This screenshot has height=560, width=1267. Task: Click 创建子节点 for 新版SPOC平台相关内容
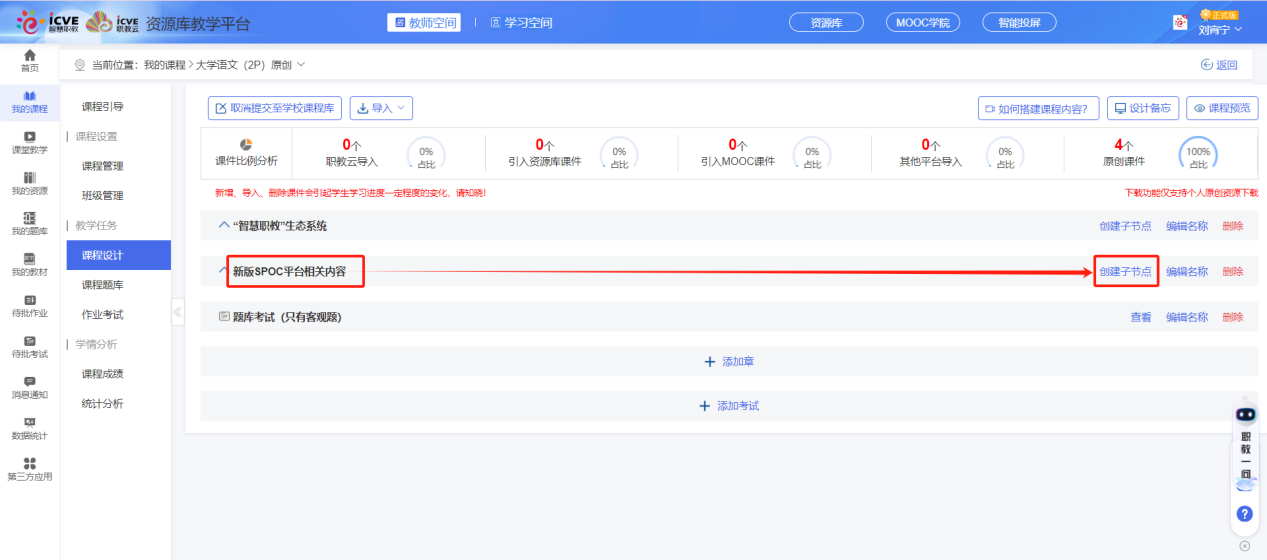tap(1125, 272)
